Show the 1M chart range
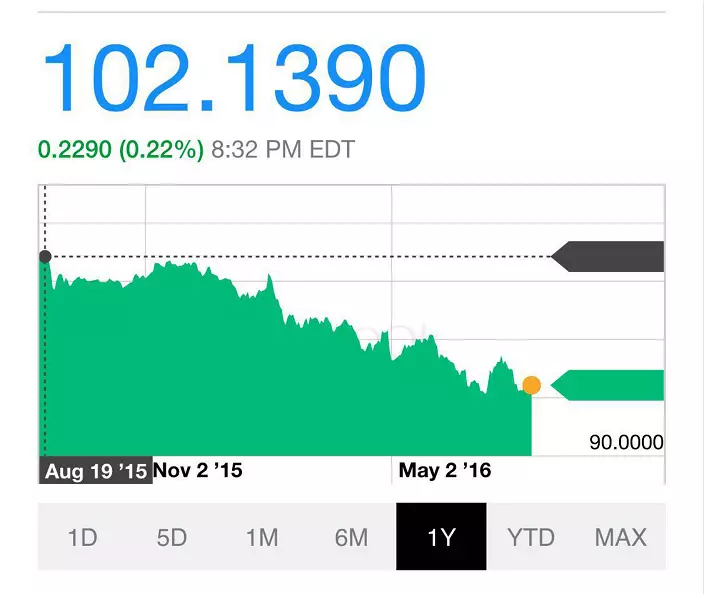The image size is (704, 594). point(261,537)
